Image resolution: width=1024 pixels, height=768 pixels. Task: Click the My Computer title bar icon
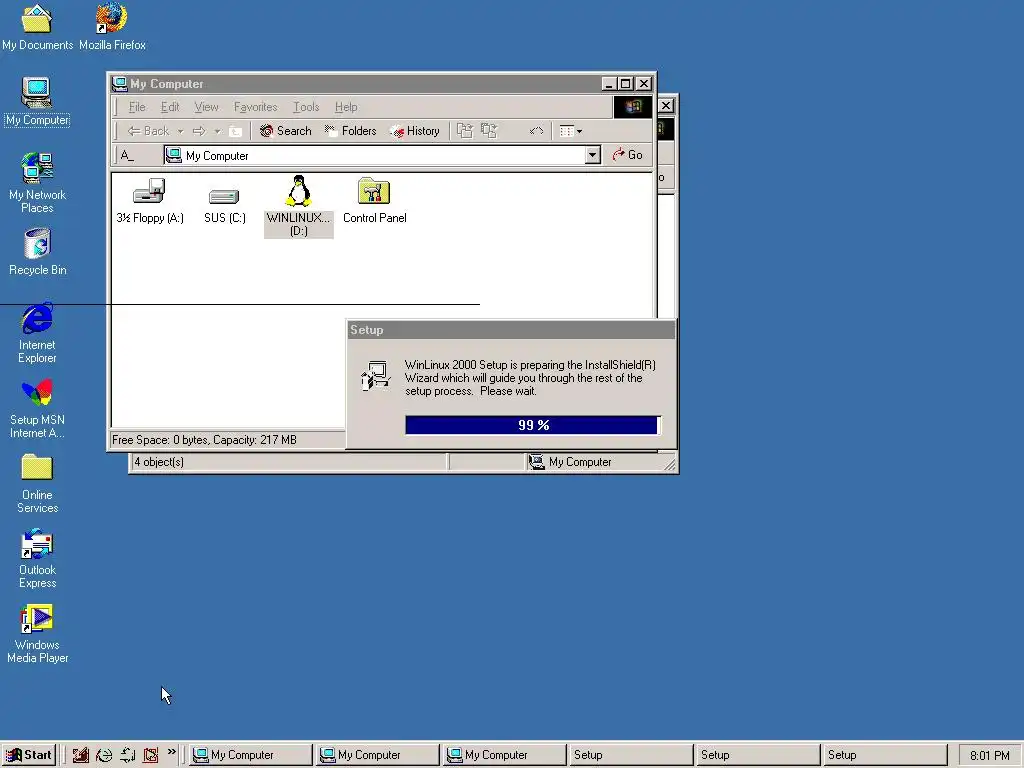coord(120,84)
